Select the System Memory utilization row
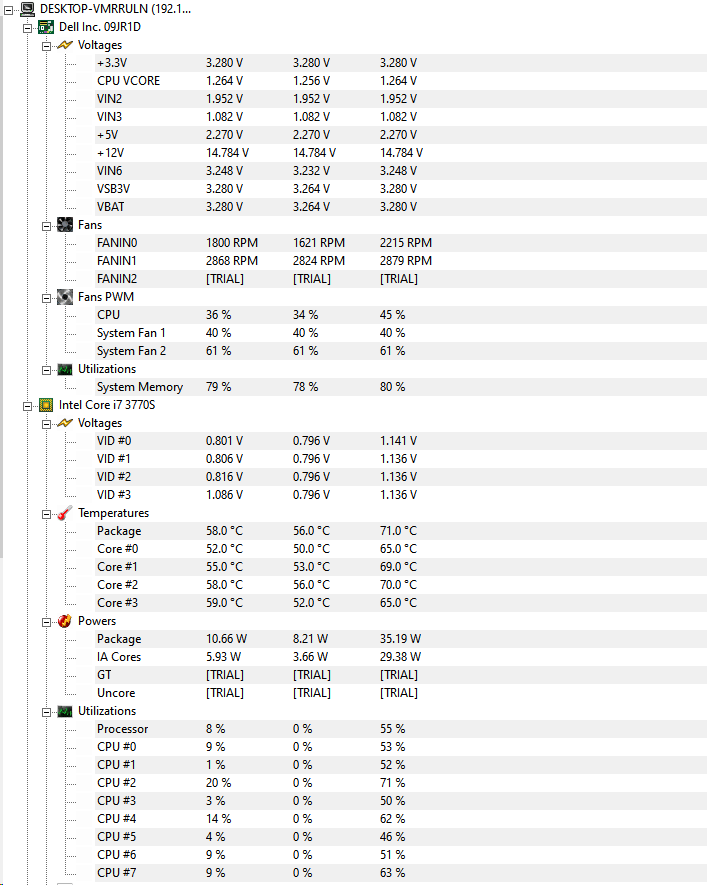 (x=140, y=387)
